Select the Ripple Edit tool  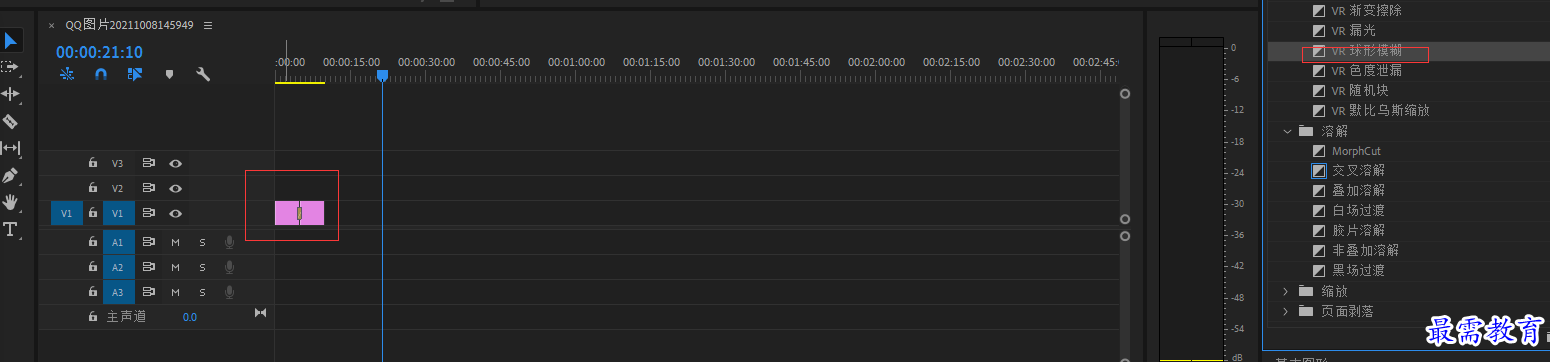11,94
